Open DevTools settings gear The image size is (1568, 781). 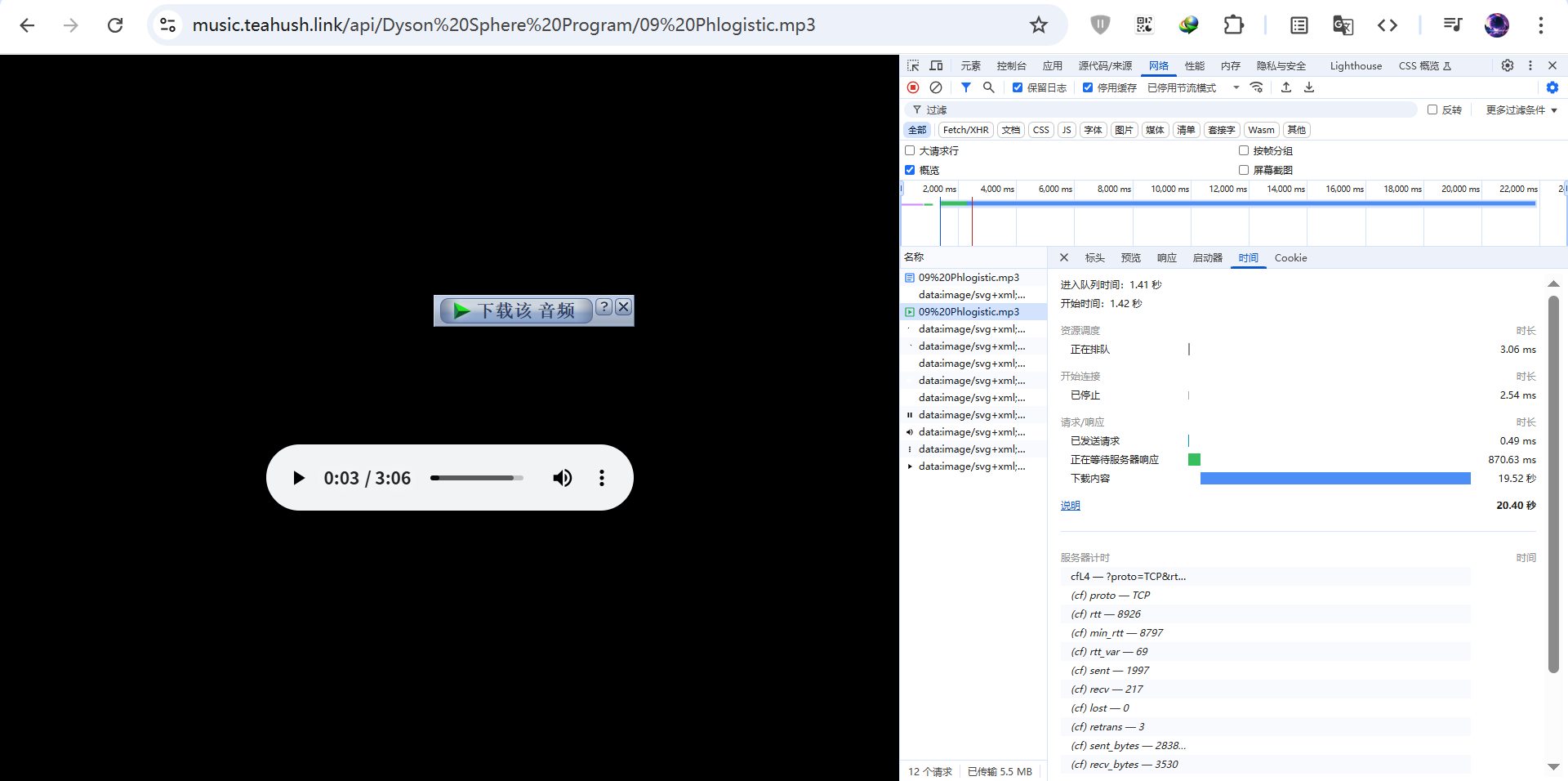pos(1507,65)
